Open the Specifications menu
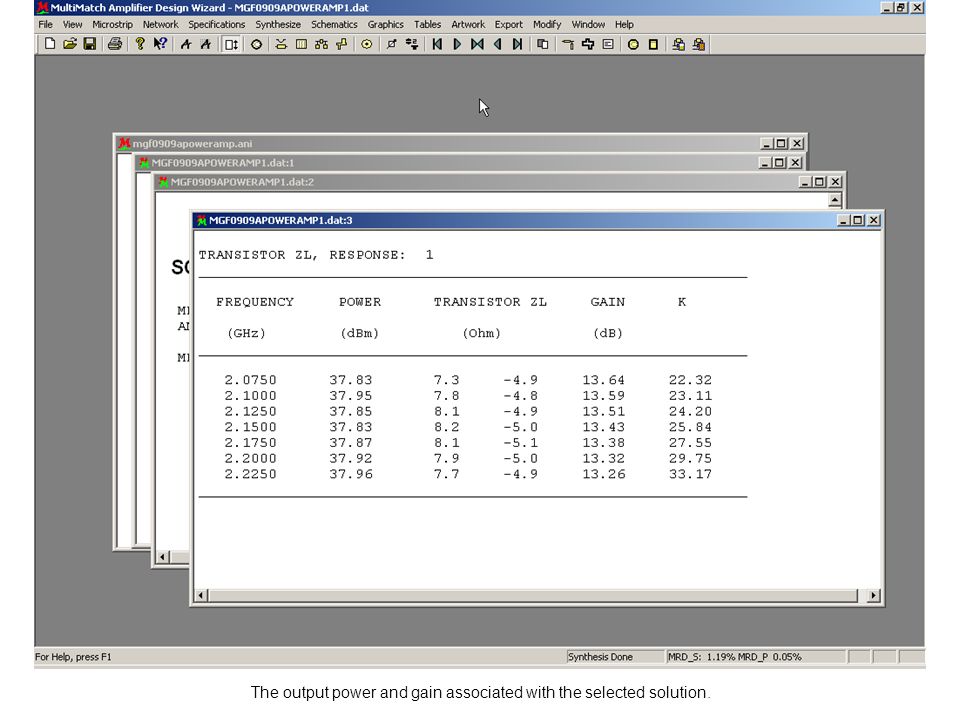The image size is (960, 720). 217,24
